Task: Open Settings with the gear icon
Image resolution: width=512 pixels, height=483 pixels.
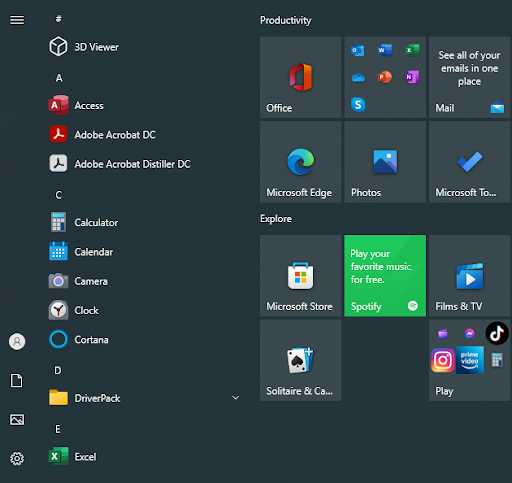Action: coord(17,459)
